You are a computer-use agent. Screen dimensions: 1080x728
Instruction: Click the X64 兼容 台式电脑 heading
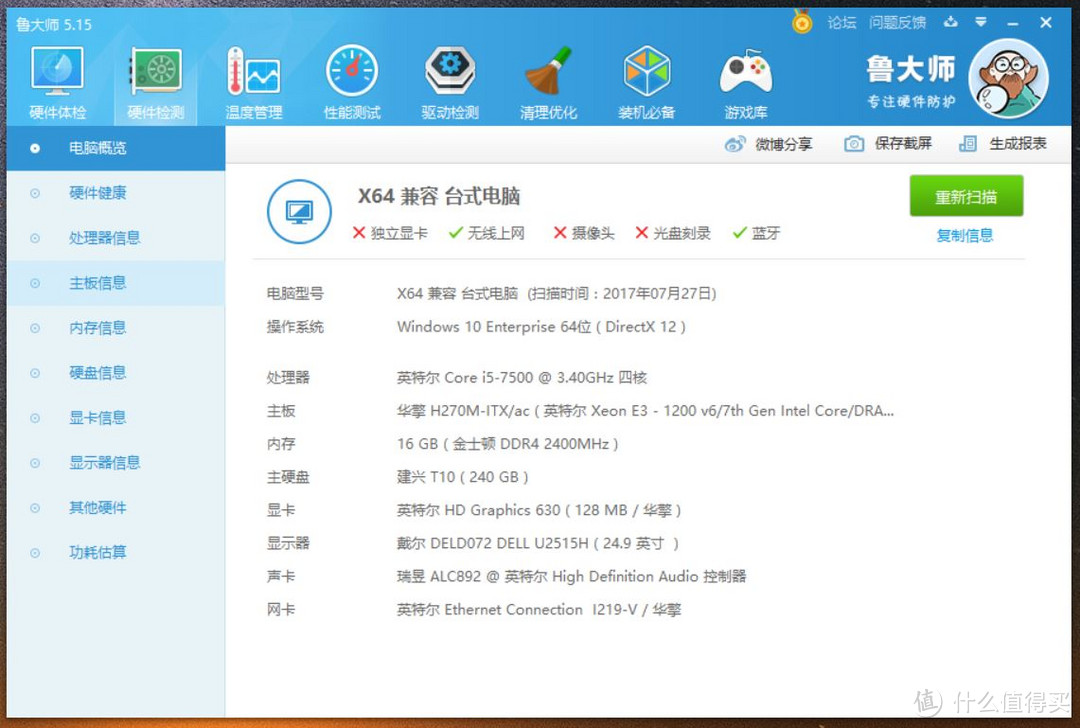click(439, 196)
